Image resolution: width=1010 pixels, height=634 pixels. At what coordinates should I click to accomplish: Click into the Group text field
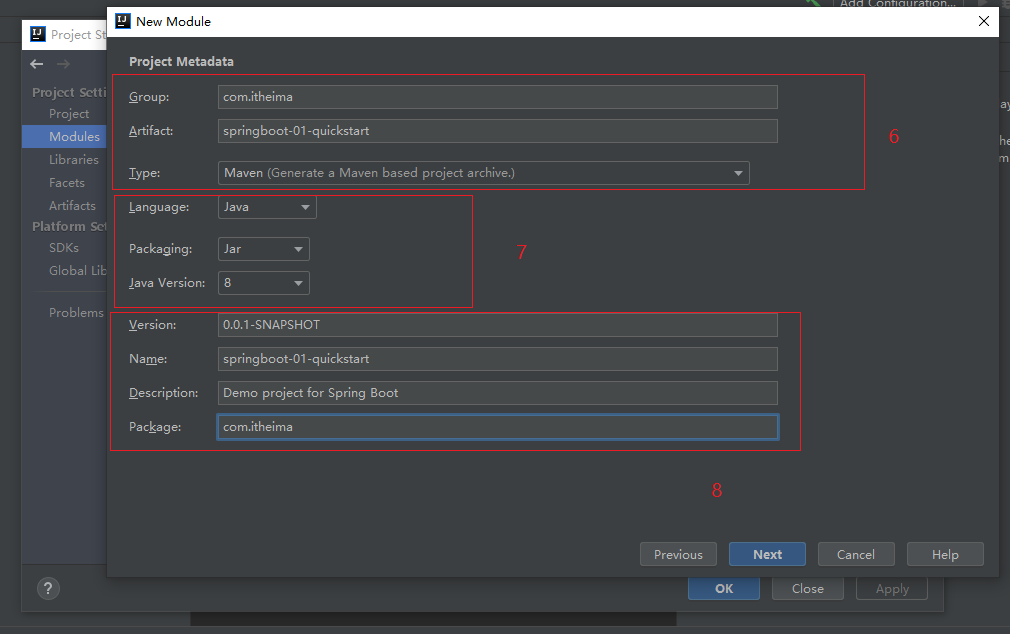[x=497, y=97]
